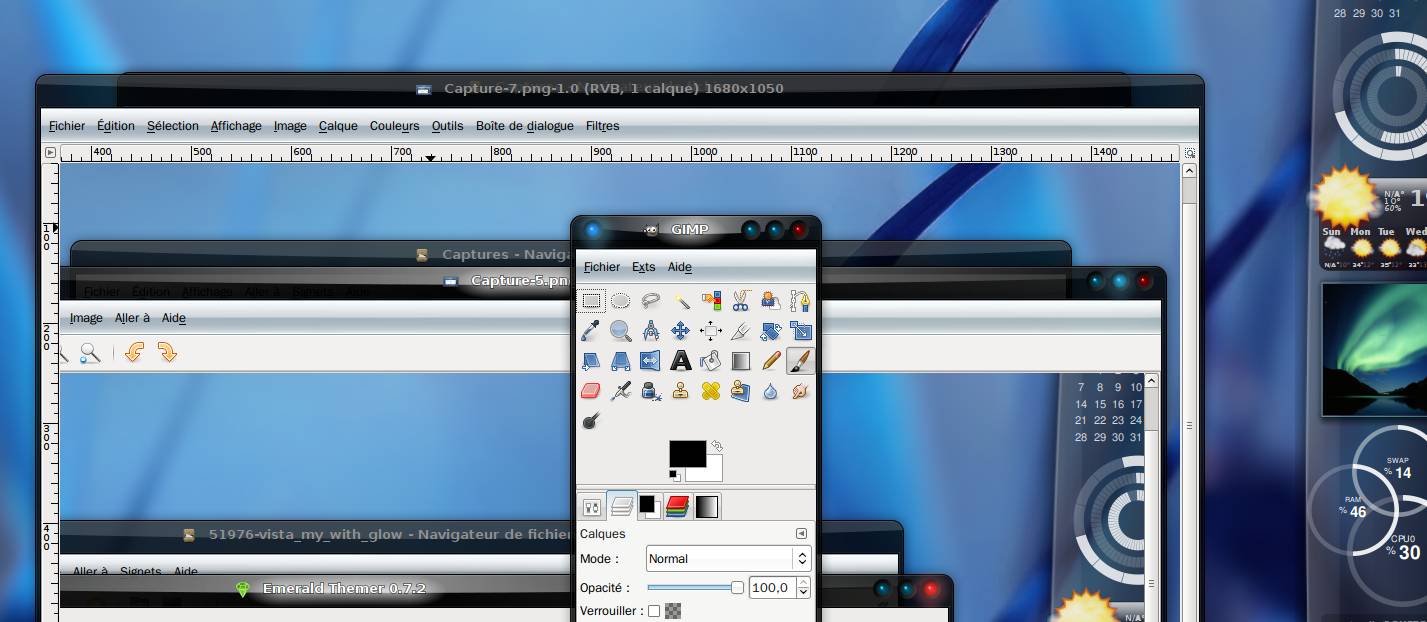Select the Rectangle Select tool
The width and height of the screenshot is (1427, 622).
(592, 300)
